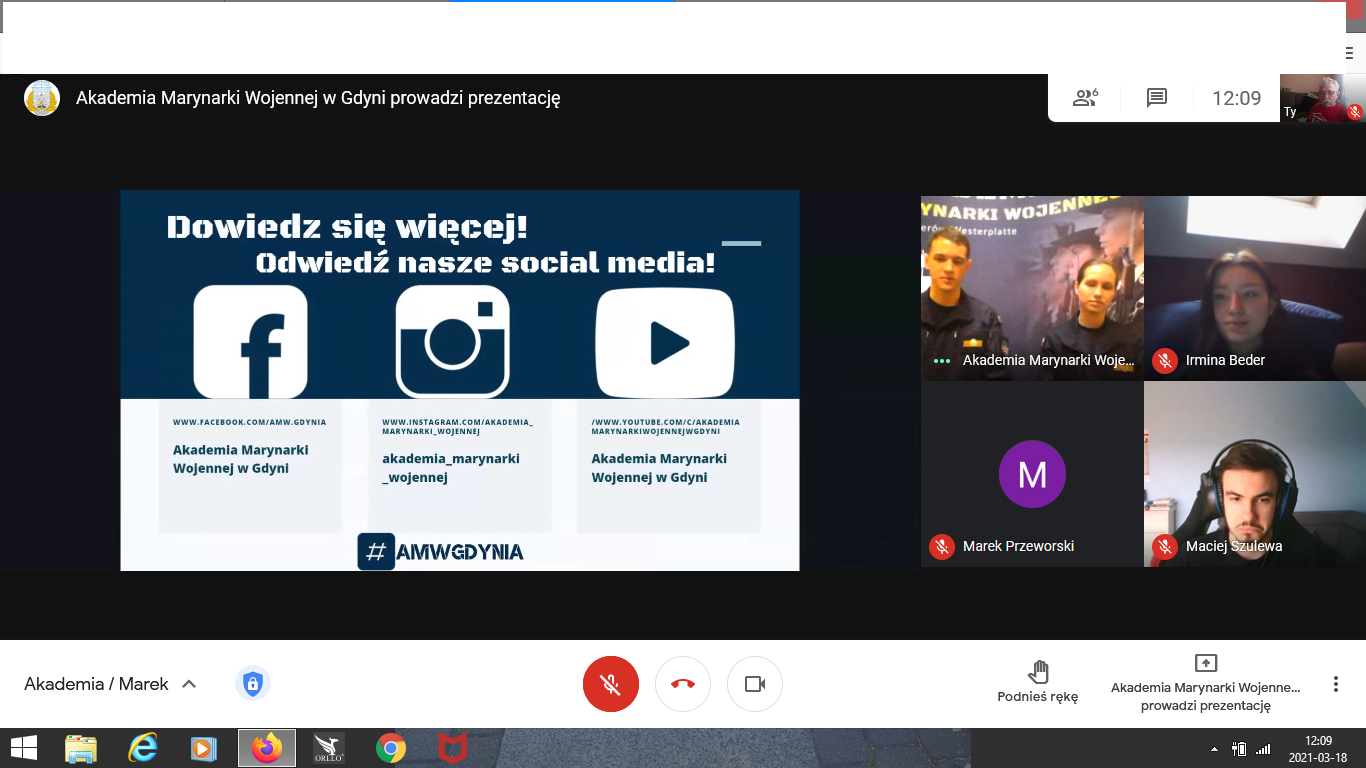This screenshot has height=768, width=1366.
Task: Click the 12:09 meeting clock
Action: [x=1237, y=98]
